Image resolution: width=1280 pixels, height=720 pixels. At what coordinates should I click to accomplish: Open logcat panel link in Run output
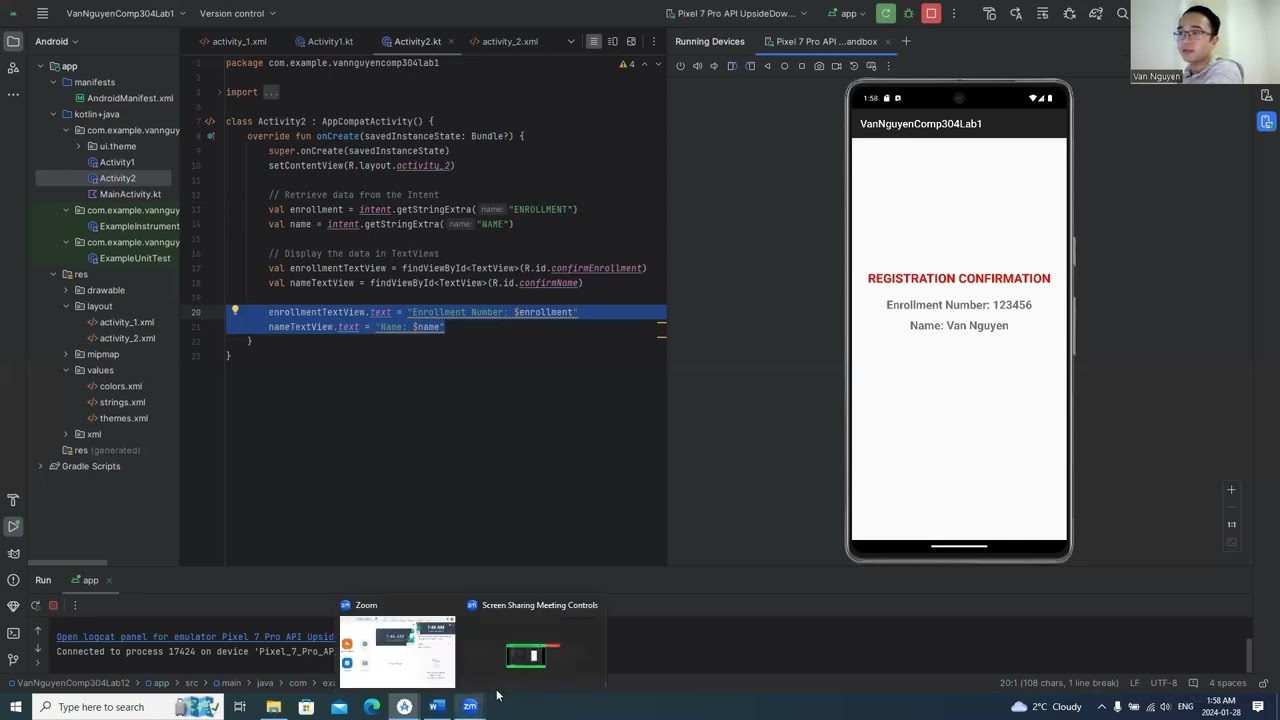[x=195, y=636]
